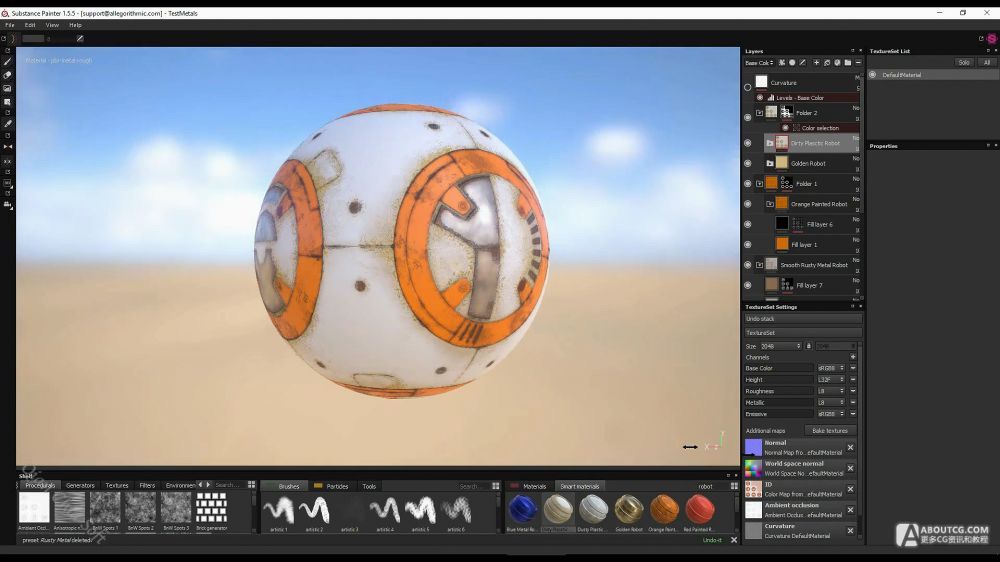Click the Bake textures button
The image size is (1000, 562).
[x=830, y=431]
